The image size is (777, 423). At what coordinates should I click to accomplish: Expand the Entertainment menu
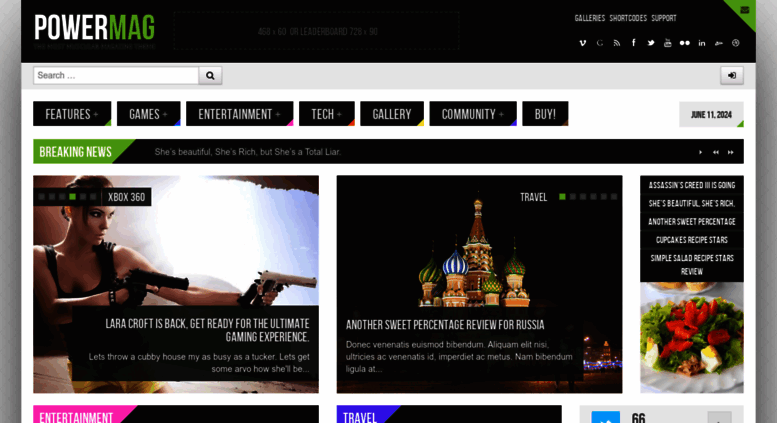[239, 114]
